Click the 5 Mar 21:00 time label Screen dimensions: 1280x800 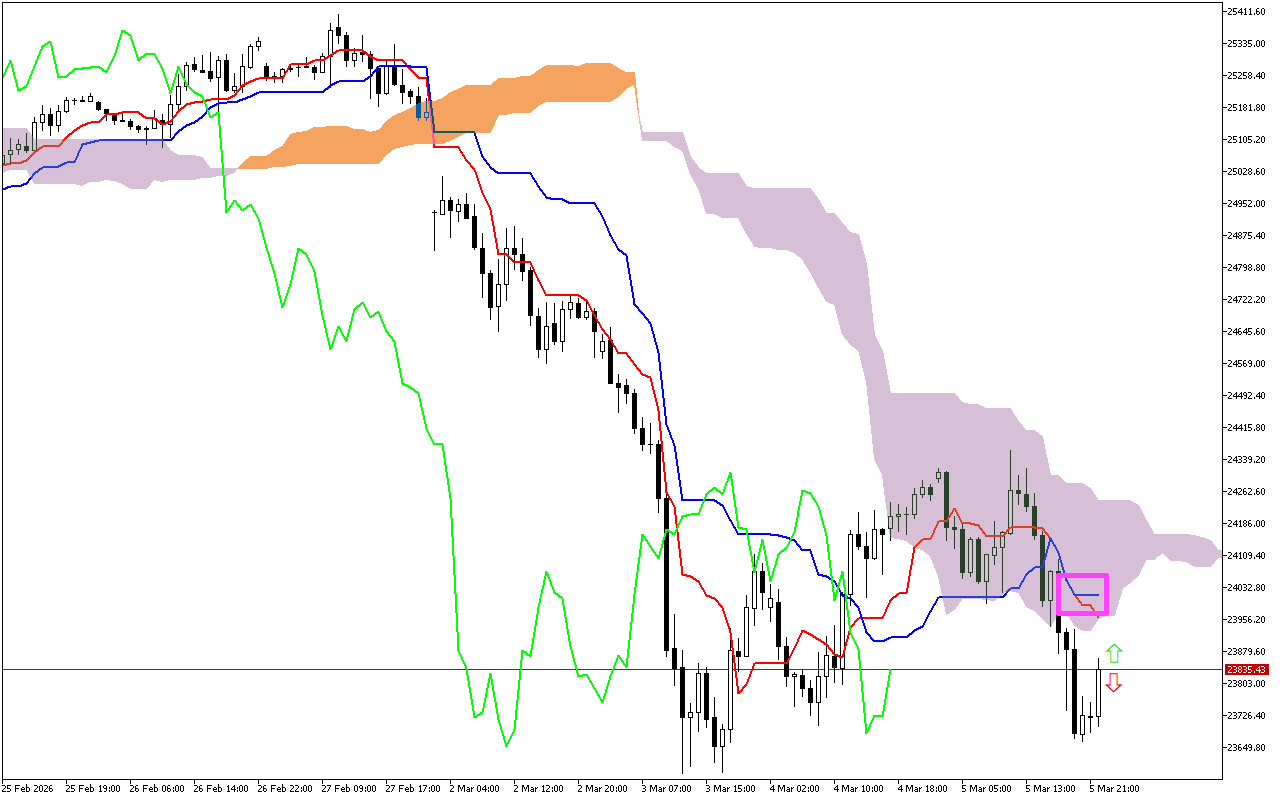click(1115, 788)
